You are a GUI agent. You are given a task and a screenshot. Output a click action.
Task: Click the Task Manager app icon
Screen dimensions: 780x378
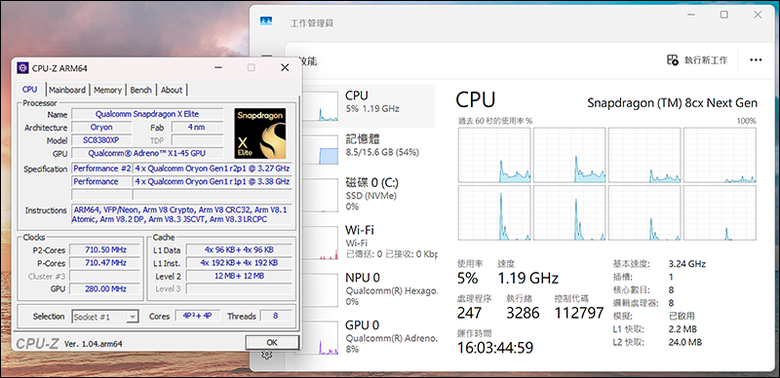click(266, 21)
